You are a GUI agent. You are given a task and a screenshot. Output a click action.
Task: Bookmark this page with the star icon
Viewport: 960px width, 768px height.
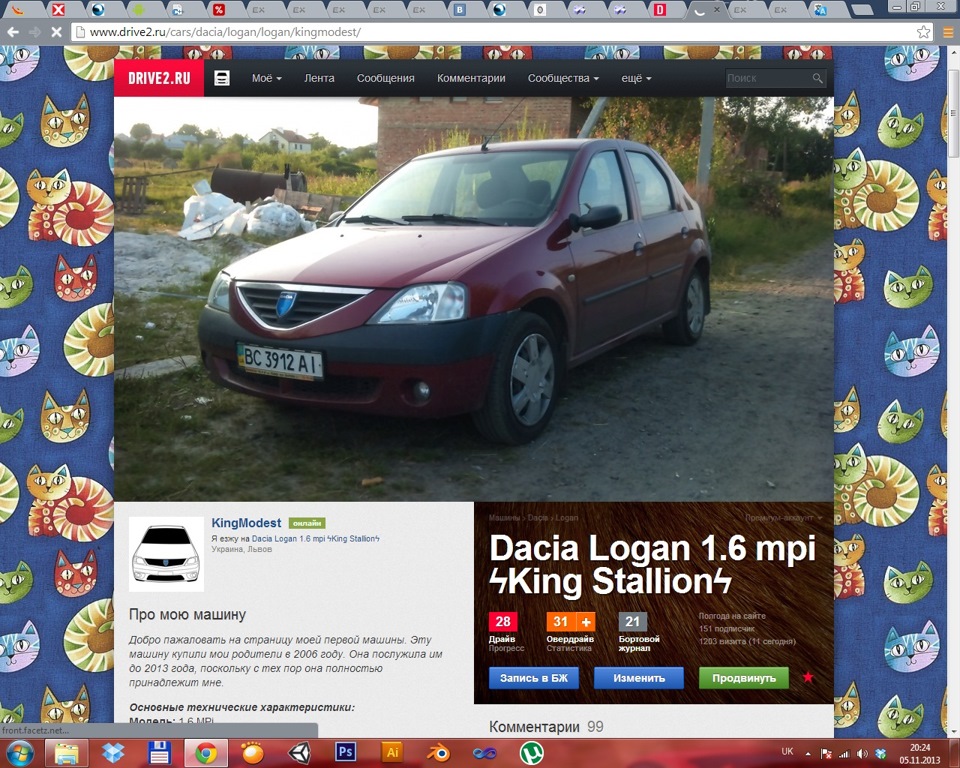(x=923, y=32)
